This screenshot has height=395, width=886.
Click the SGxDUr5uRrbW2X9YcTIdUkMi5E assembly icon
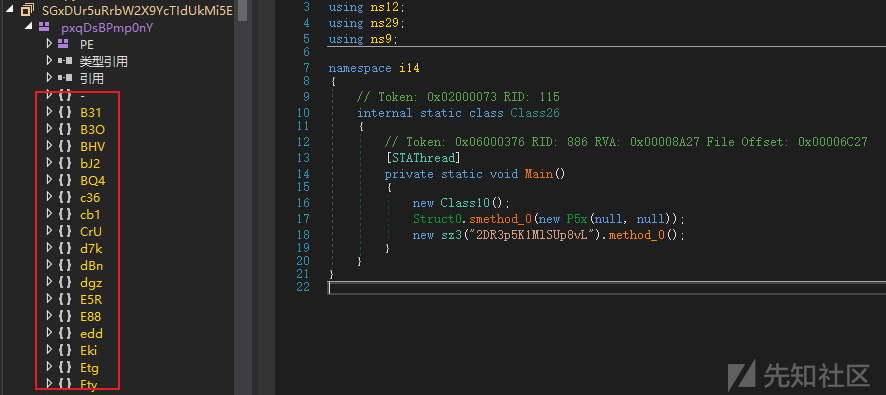[x=26, y=10]
